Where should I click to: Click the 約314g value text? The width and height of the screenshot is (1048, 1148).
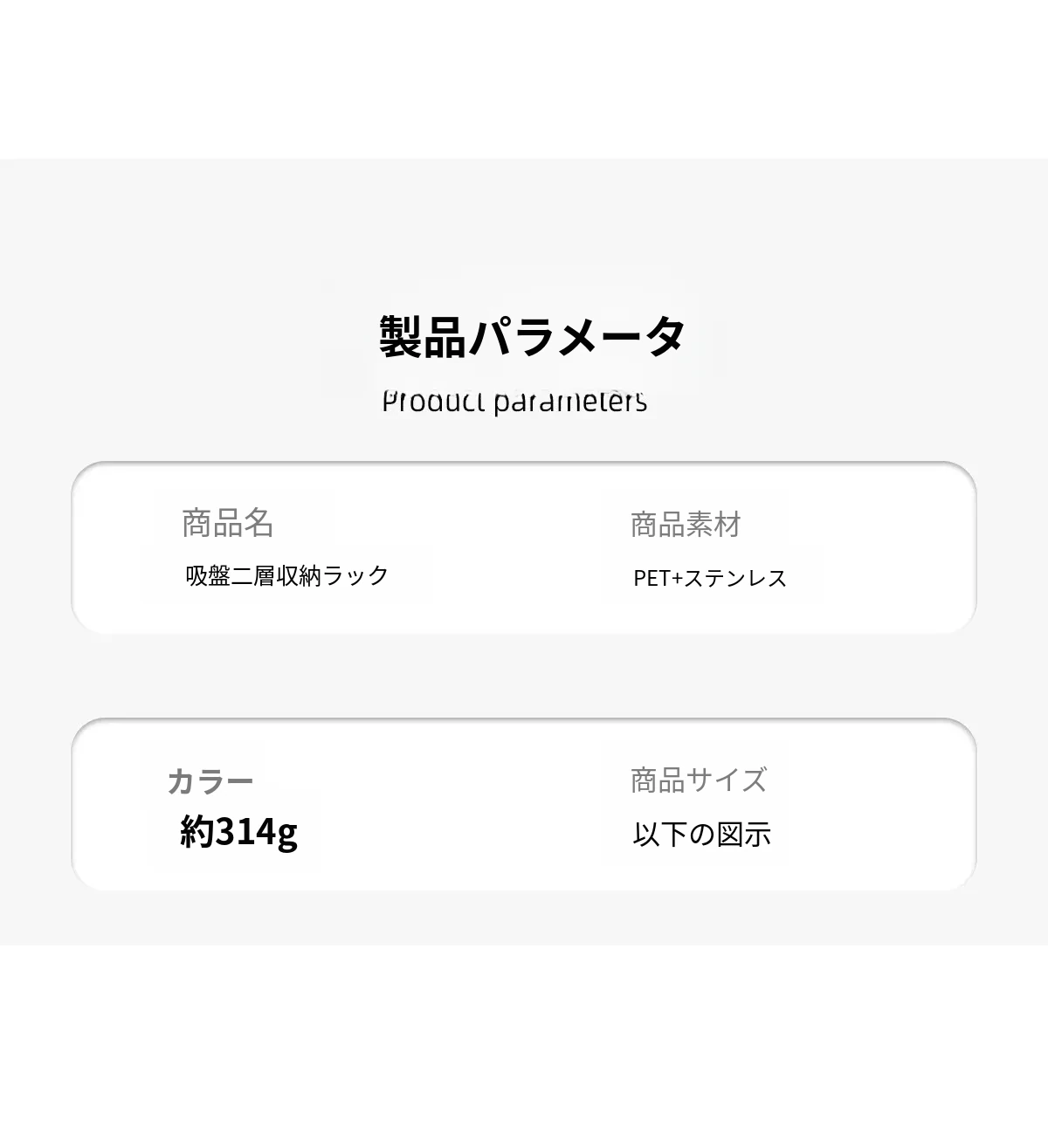coord(238,832)
